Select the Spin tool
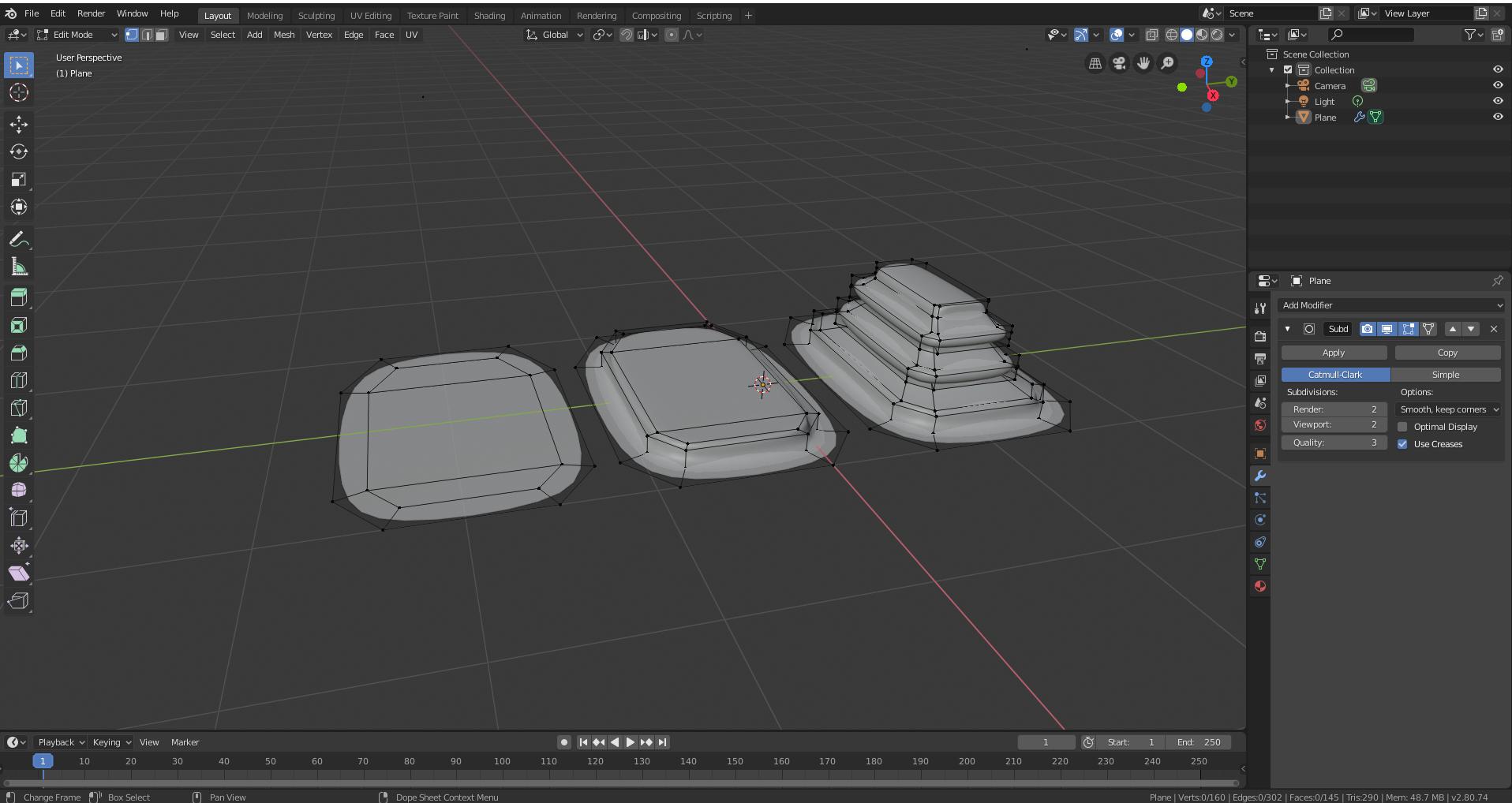The height and width of the screenshot is (803, 1512). click(x=19, y=464)
